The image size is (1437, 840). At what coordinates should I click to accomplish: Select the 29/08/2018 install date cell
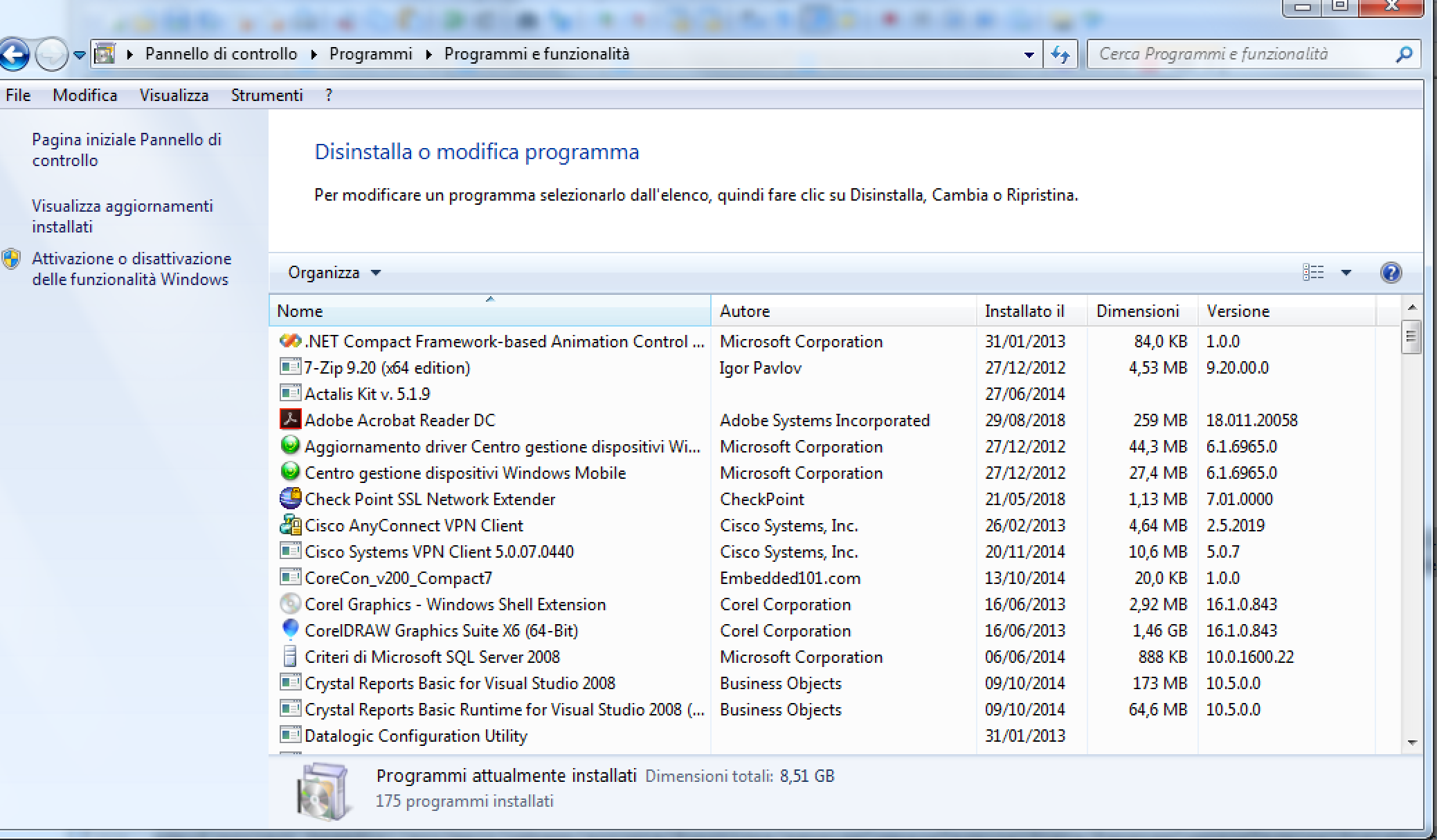pos(1025,420)
